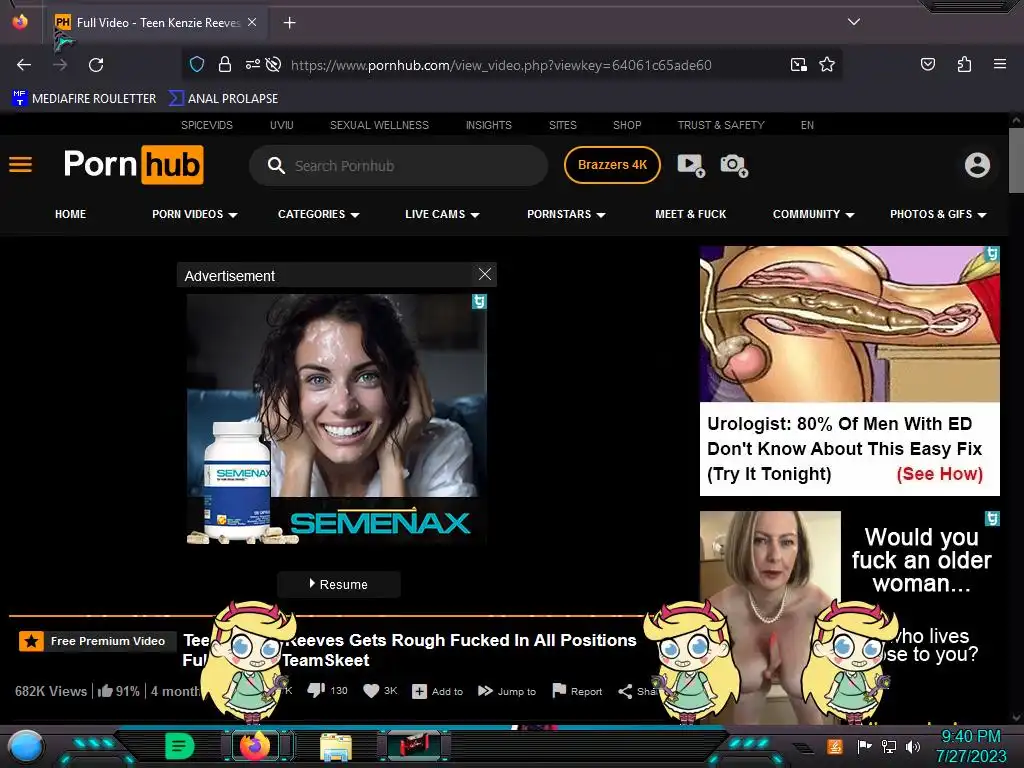The width and height of the screenshot is (1024, 768).
Task: Open the SPICEVIDS top link
Action: pos(206,125)
